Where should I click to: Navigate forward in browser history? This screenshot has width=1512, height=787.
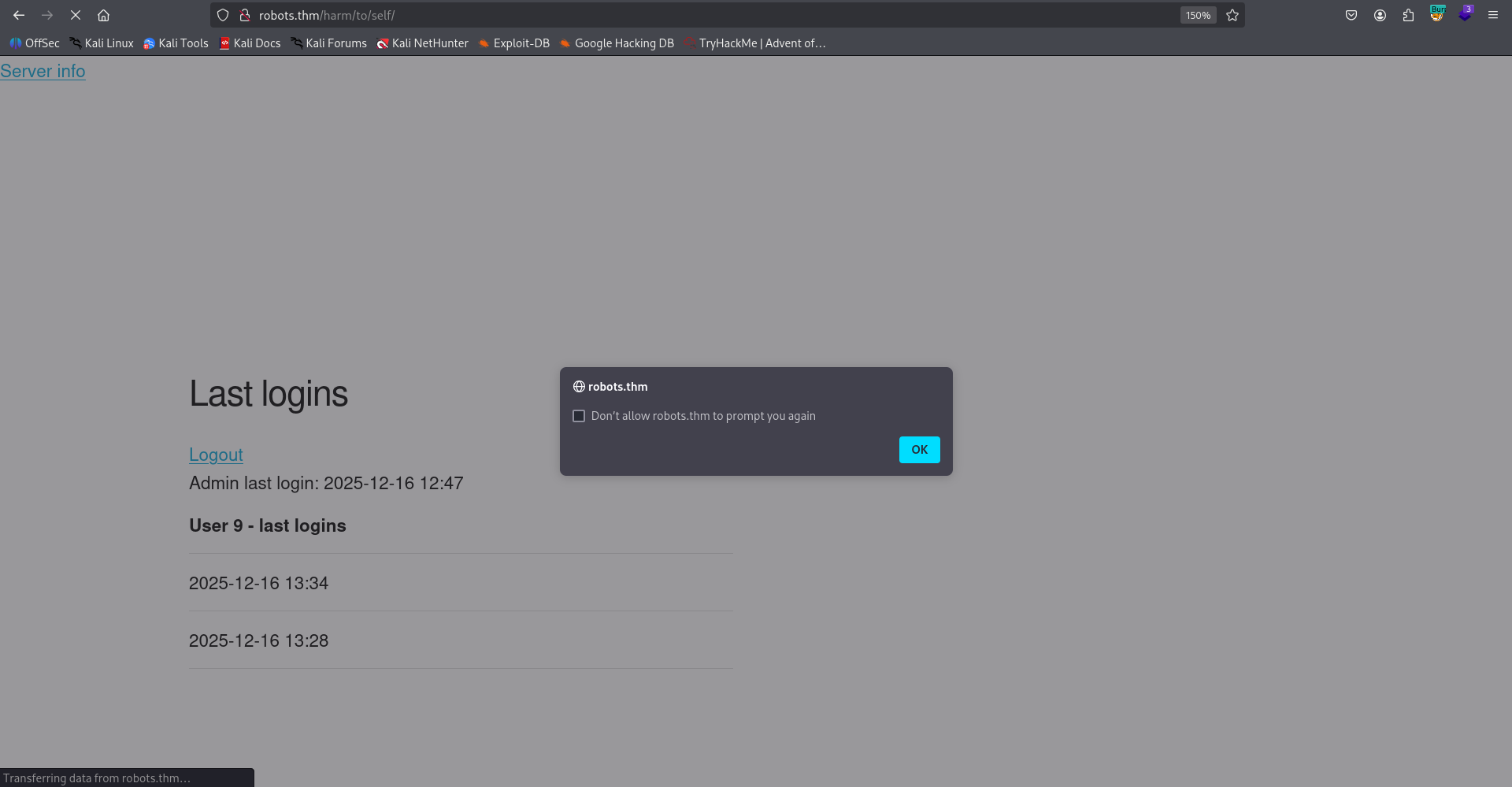coord(47,15)
